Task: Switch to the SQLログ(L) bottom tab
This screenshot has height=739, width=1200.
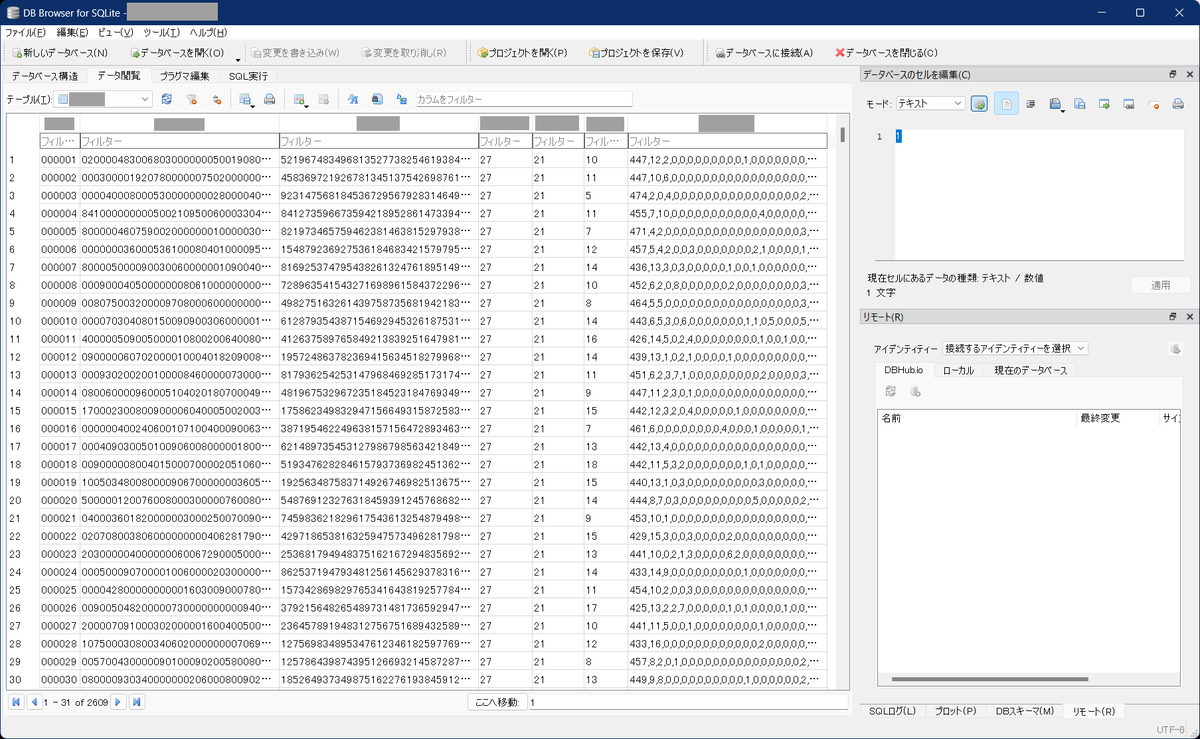Action: click(x=892, y=711)
